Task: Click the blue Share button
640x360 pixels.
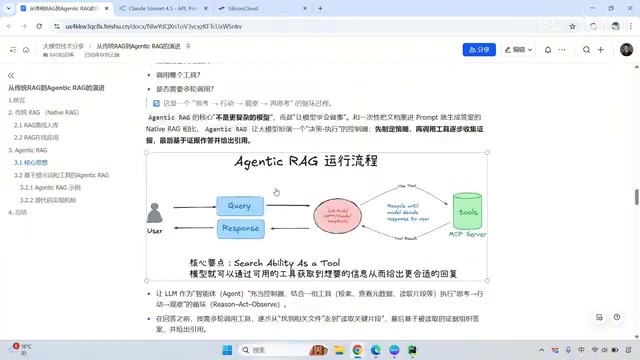Action: click(479, 49)
